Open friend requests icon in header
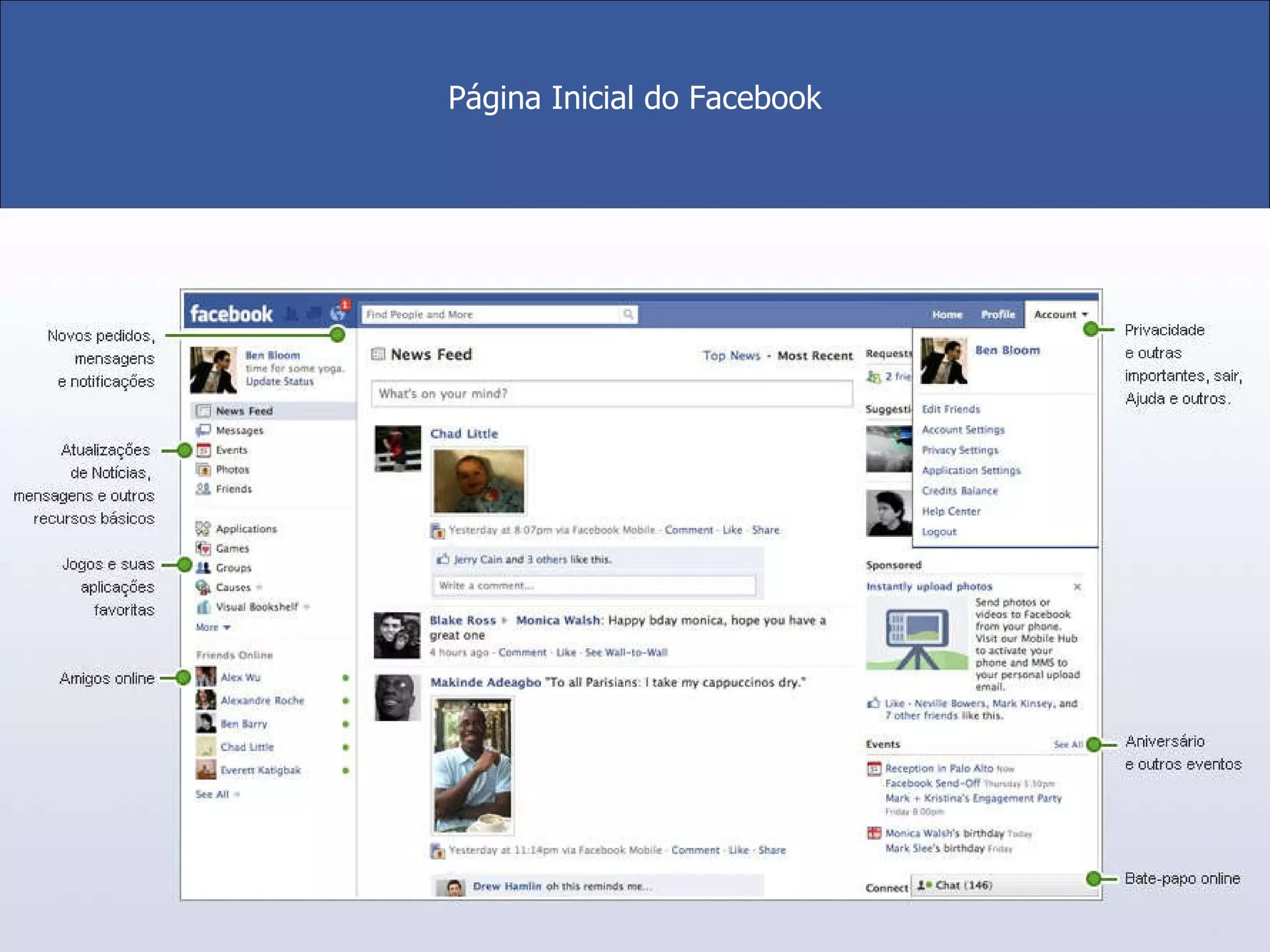1270x952 pixels. coord(291,314)
